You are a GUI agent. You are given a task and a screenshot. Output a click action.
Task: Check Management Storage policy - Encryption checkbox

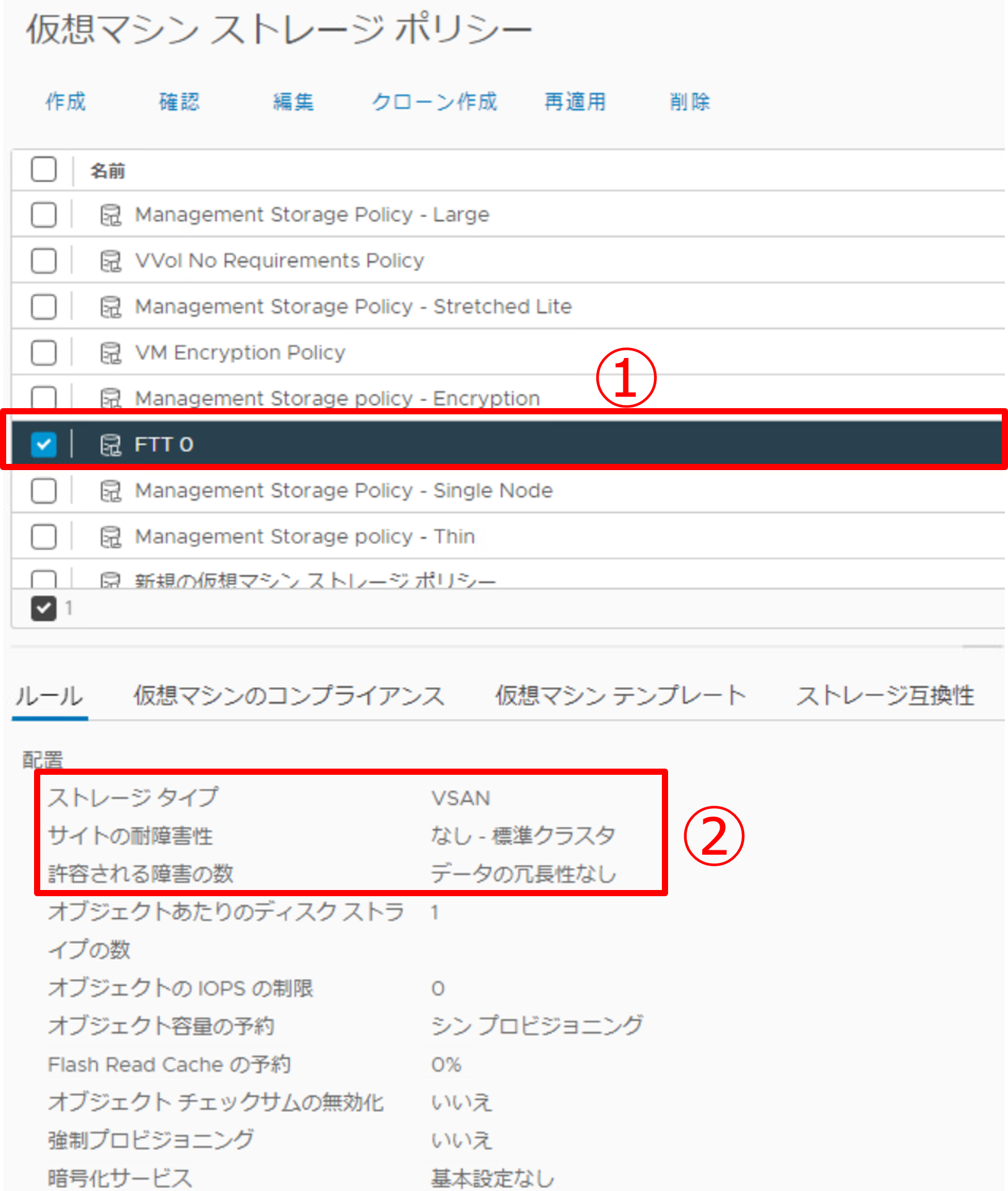coord(44,397)
